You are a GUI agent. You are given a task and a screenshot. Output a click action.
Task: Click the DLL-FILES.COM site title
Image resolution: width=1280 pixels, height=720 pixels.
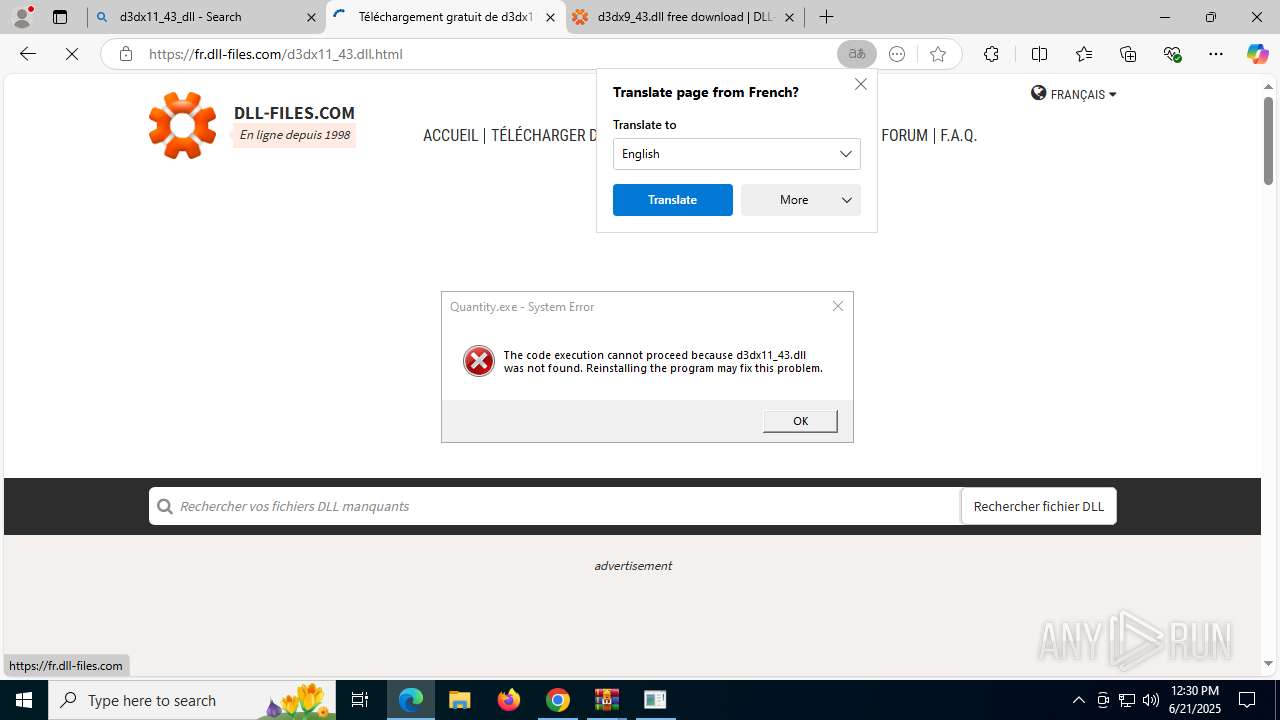(294, 113)
